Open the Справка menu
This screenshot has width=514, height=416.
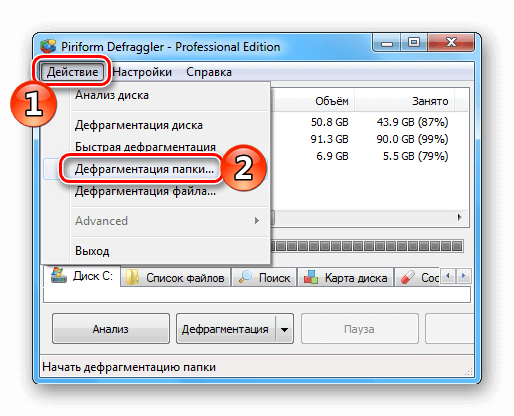pos(209,72)
